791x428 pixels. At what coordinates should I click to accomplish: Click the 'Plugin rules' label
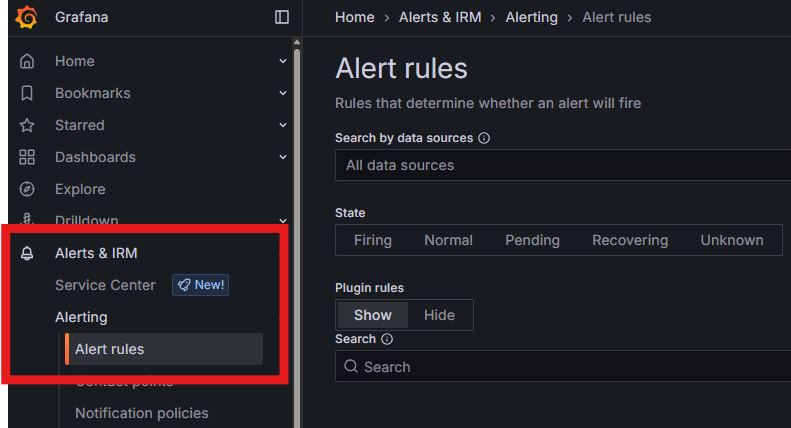(369, 288)
